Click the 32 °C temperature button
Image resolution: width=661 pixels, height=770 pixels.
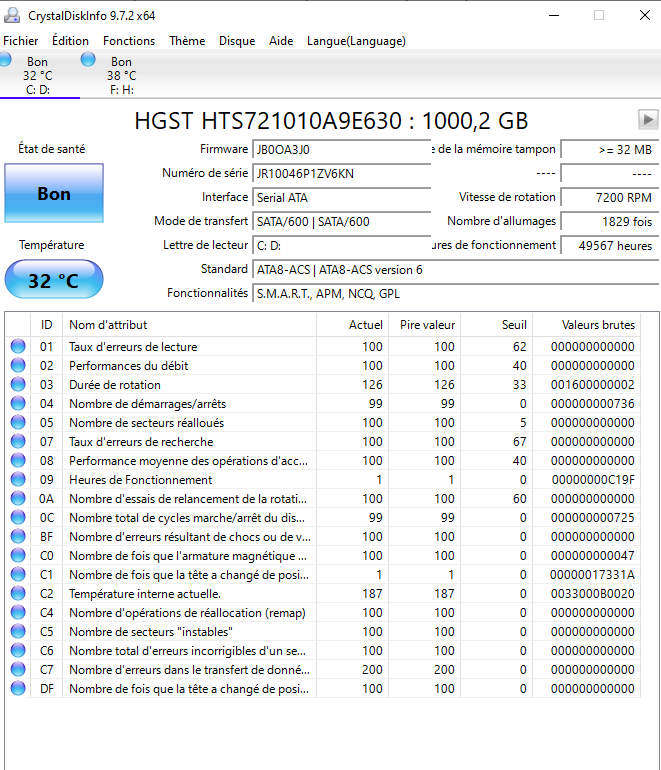pos(54,280)
